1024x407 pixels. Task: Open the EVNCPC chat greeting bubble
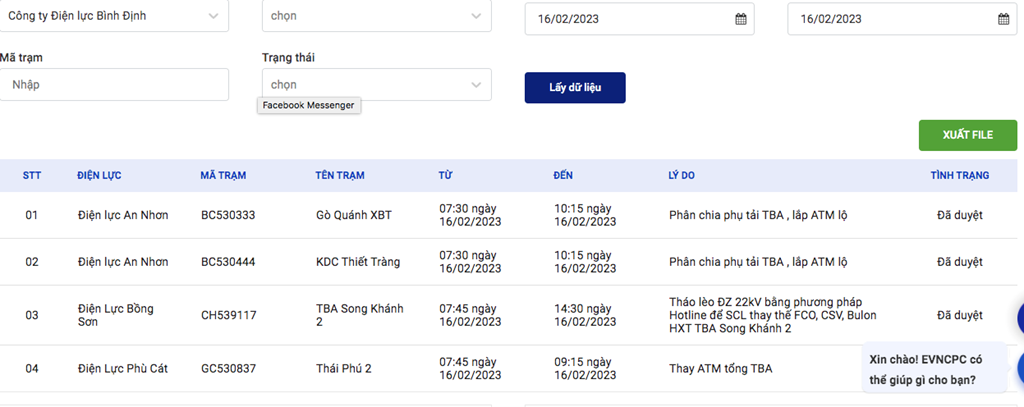925,369
